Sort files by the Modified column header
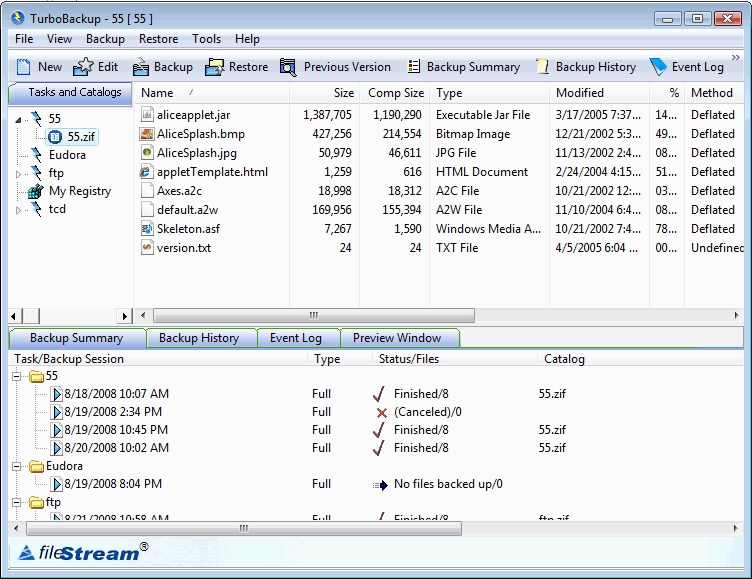The image size is (752, 579). click(x=599, y=93)
